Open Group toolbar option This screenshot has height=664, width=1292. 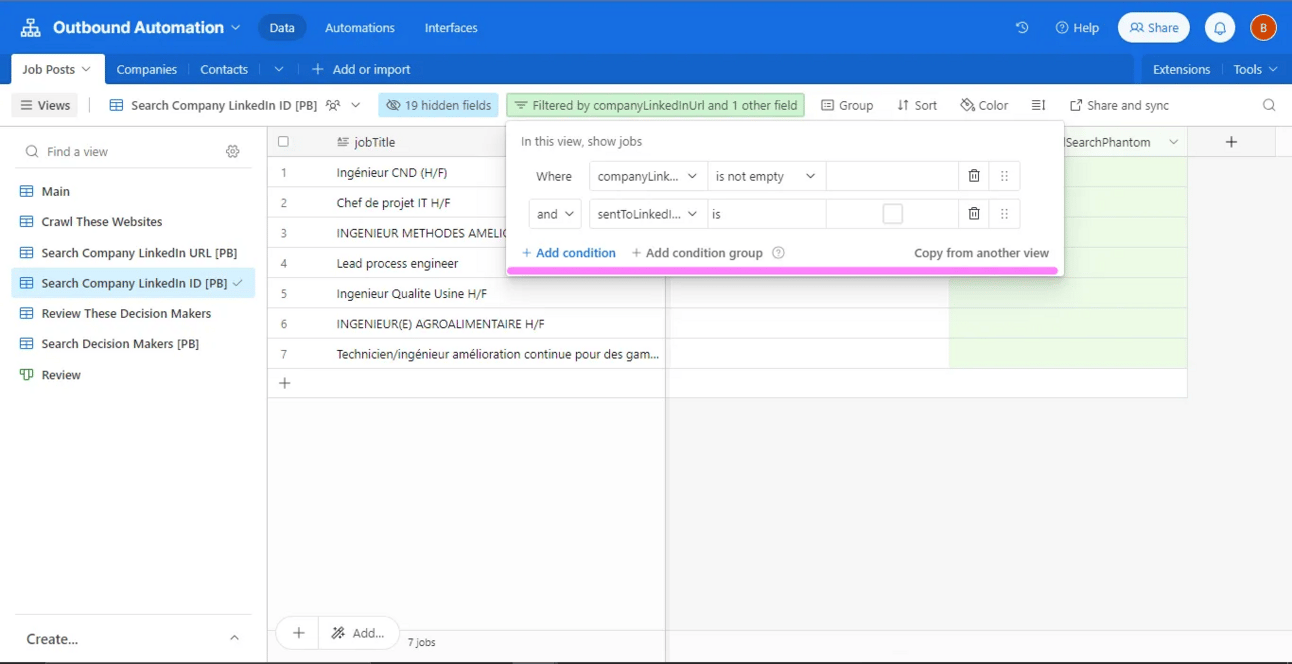(847, 105)
